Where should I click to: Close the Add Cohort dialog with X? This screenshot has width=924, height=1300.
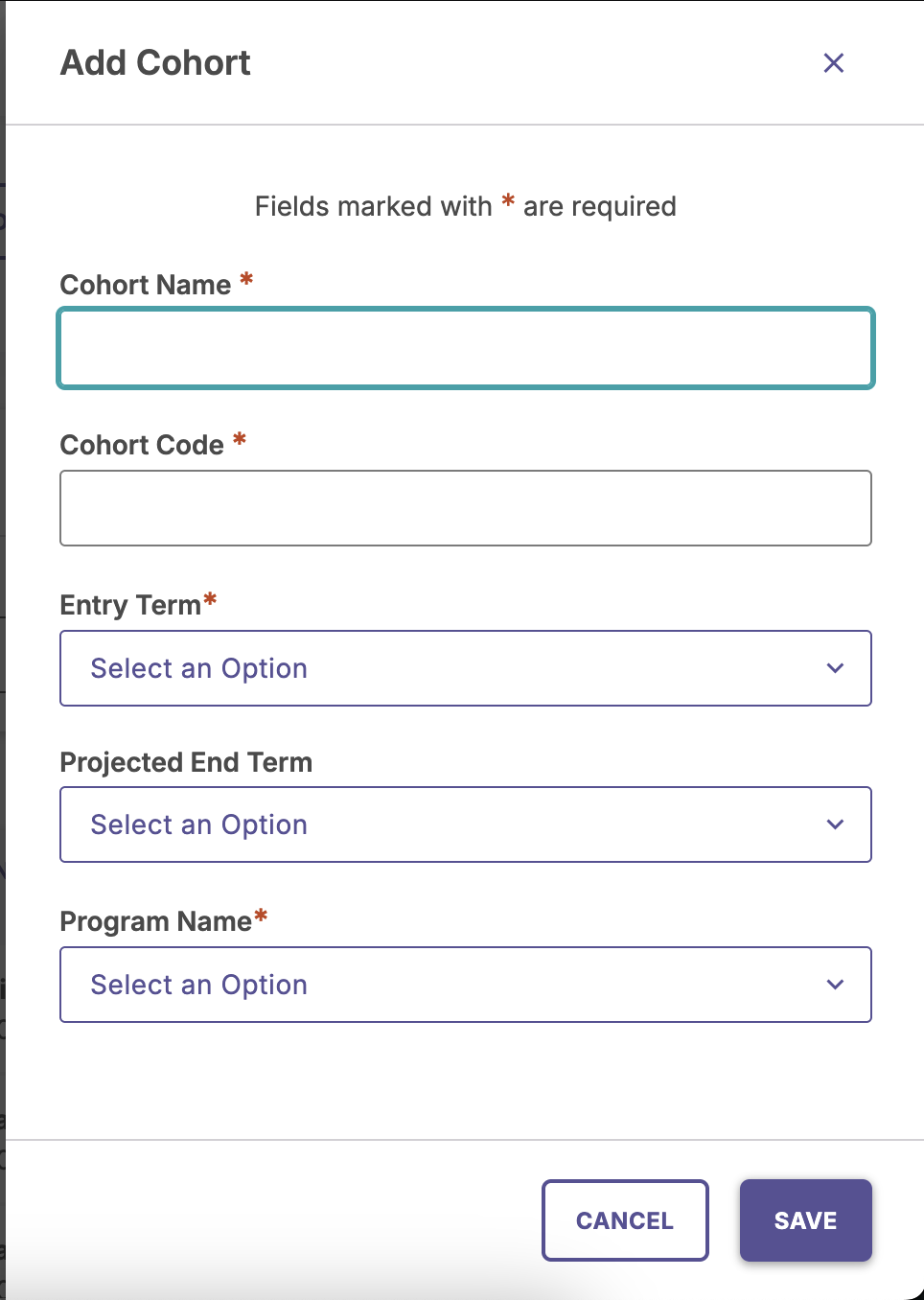833,63
